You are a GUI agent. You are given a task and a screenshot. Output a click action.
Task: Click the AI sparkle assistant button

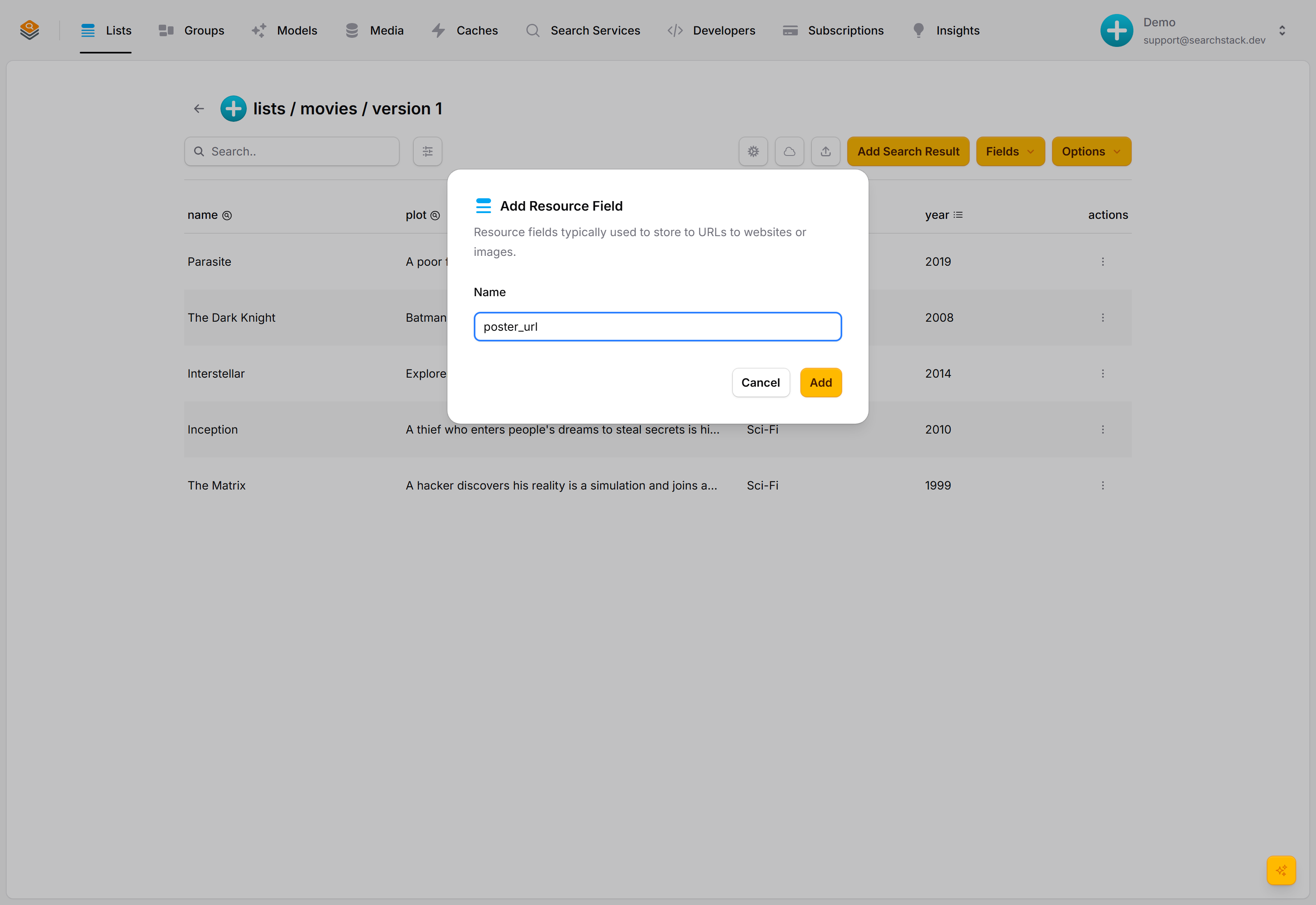pos(1281,870)
